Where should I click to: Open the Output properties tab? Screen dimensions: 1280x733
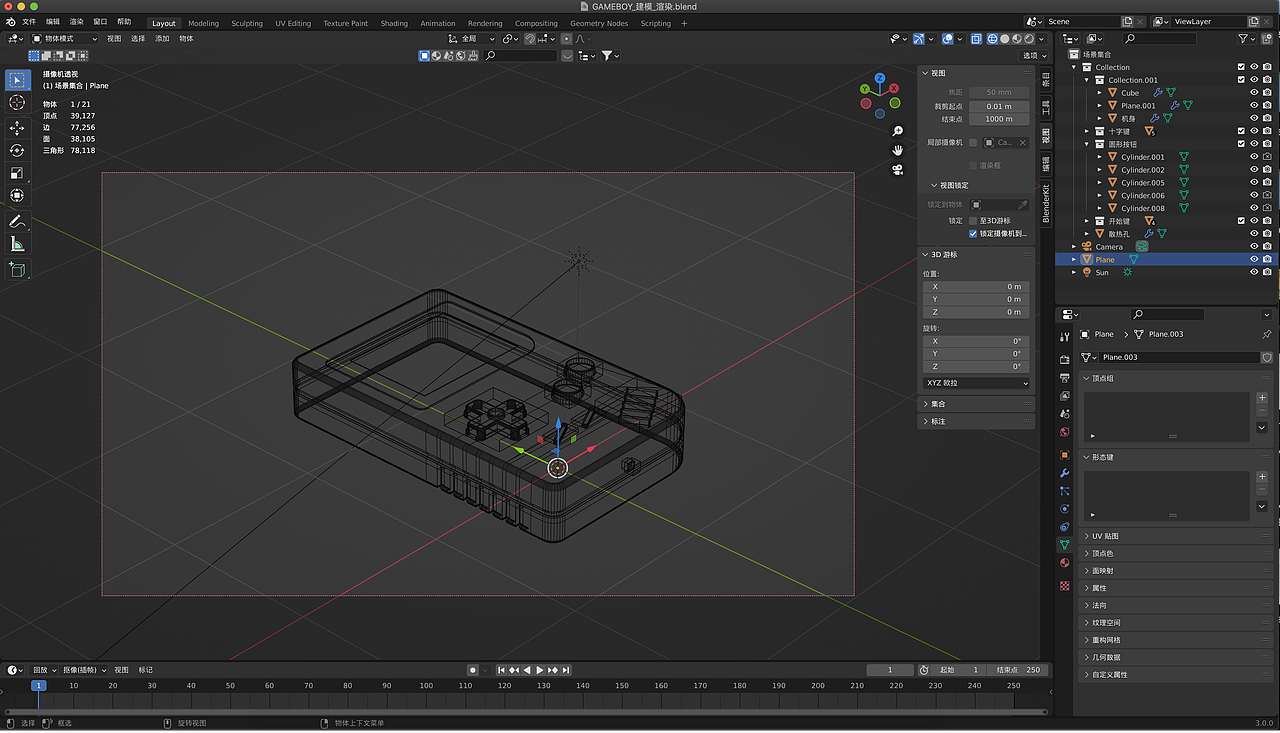click(x=1064, y=378)
